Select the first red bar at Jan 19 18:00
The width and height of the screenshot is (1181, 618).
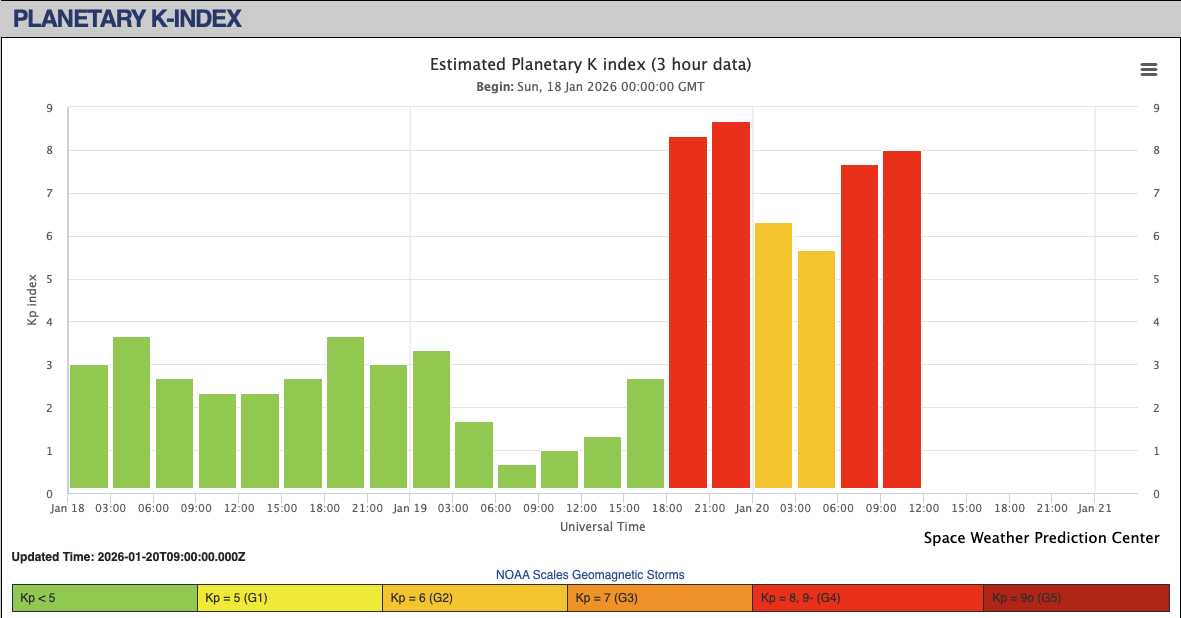click(688, 312)
